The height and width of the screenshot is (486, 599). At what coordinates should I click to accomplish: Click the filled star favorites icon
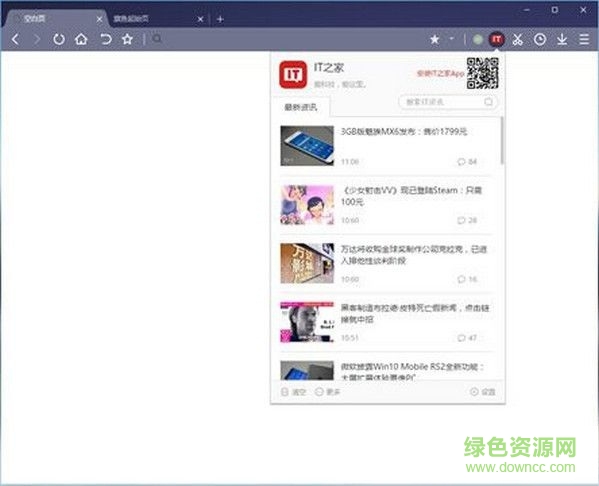(434, 39)
